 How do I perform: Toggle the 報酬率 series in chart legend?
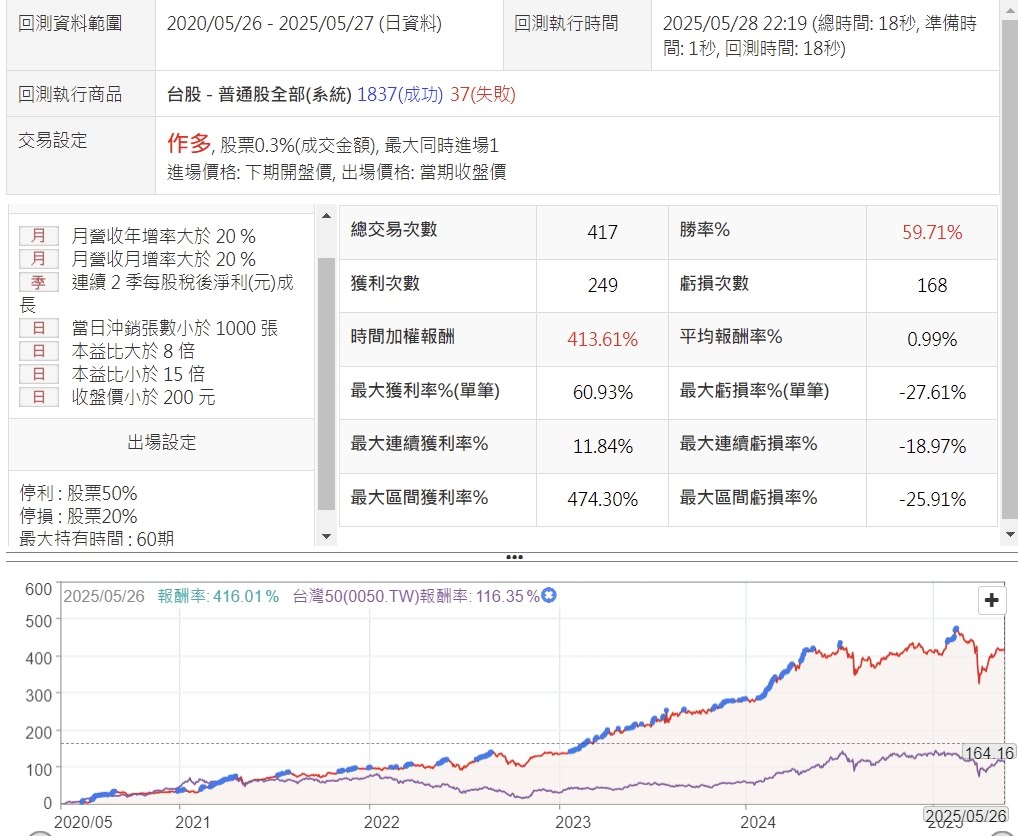(x=217, y=596)
